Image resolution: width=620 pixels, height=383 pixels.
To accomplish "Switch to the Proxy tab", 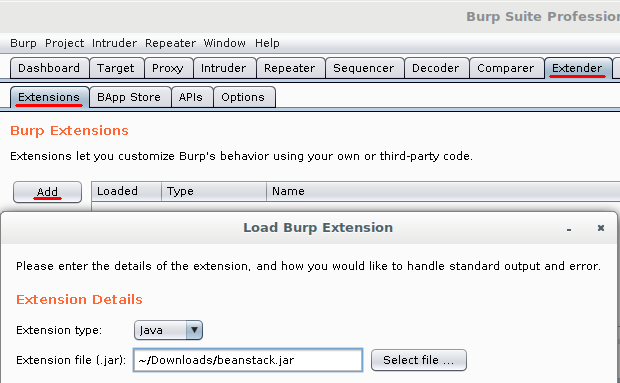I will (x=168, y=68).
